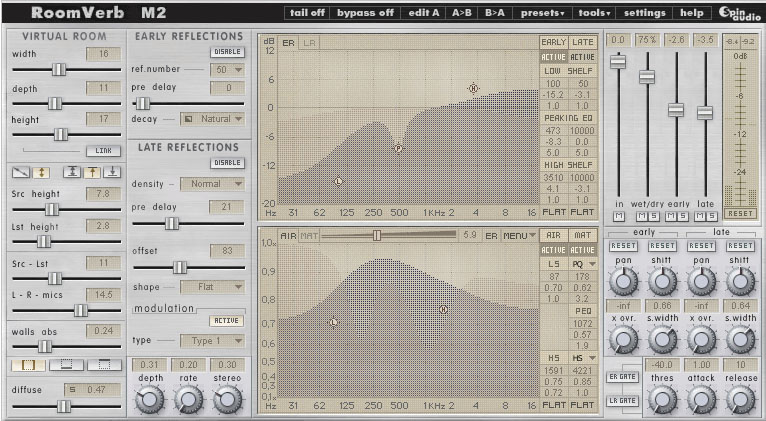Mute the late channel with M button

point(701,216)
